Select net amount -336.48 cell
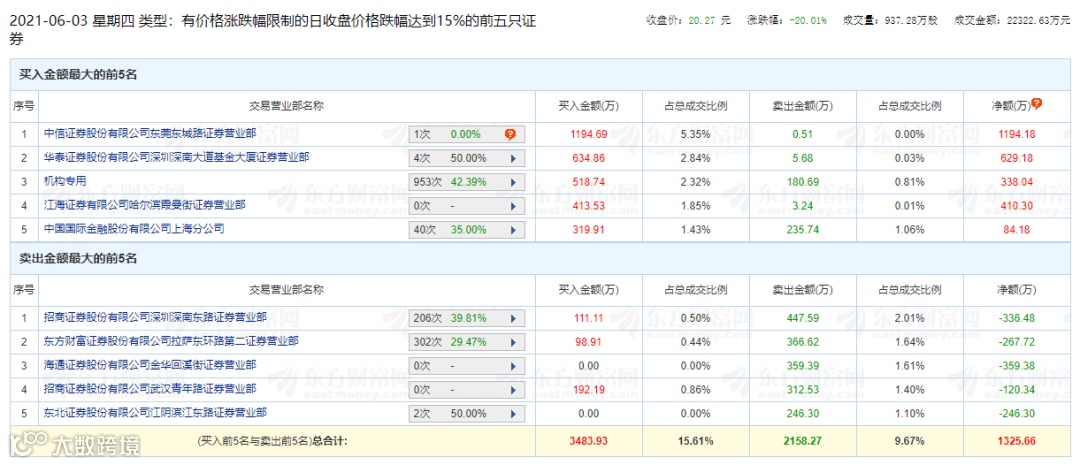The height and width of the screenshot is (465, 1080). pos(1017,318)
